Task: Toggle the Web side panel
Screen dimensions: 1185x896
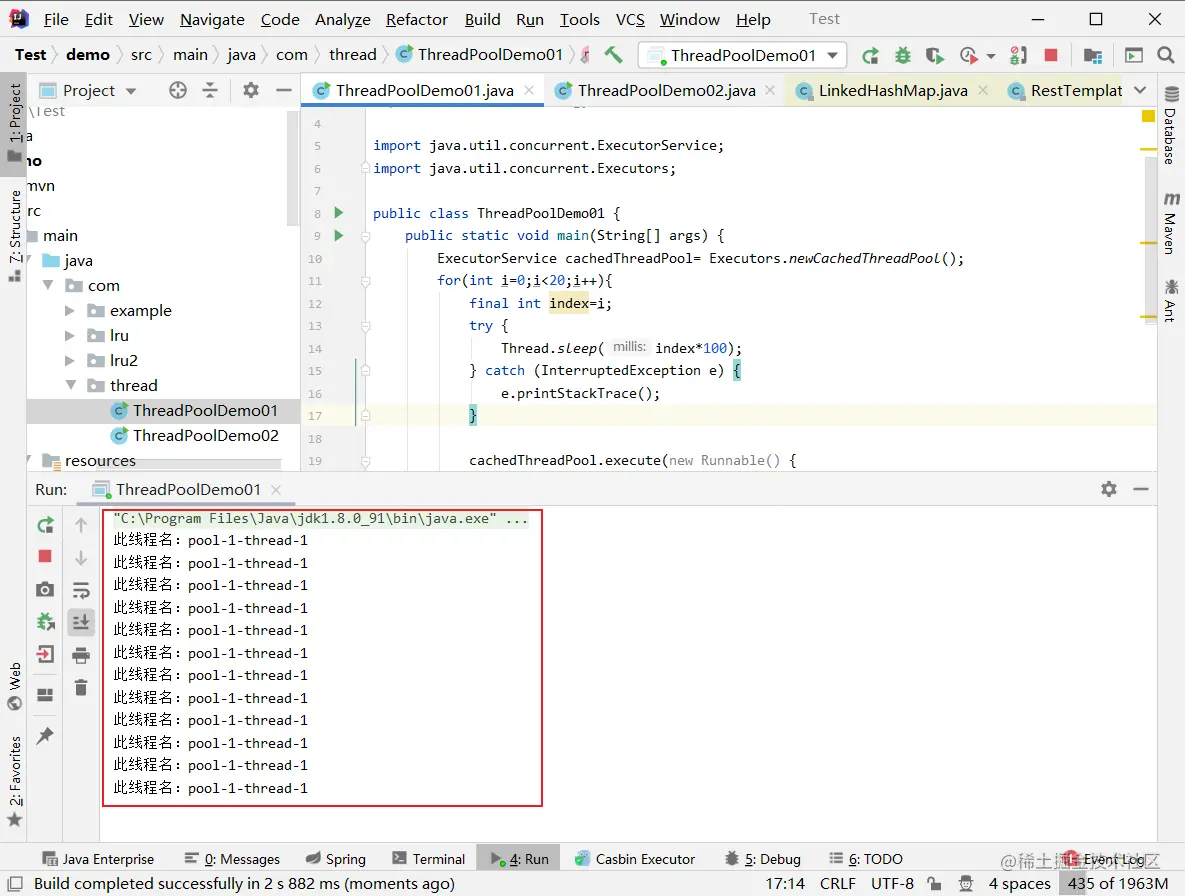Action: coord(14,687)
